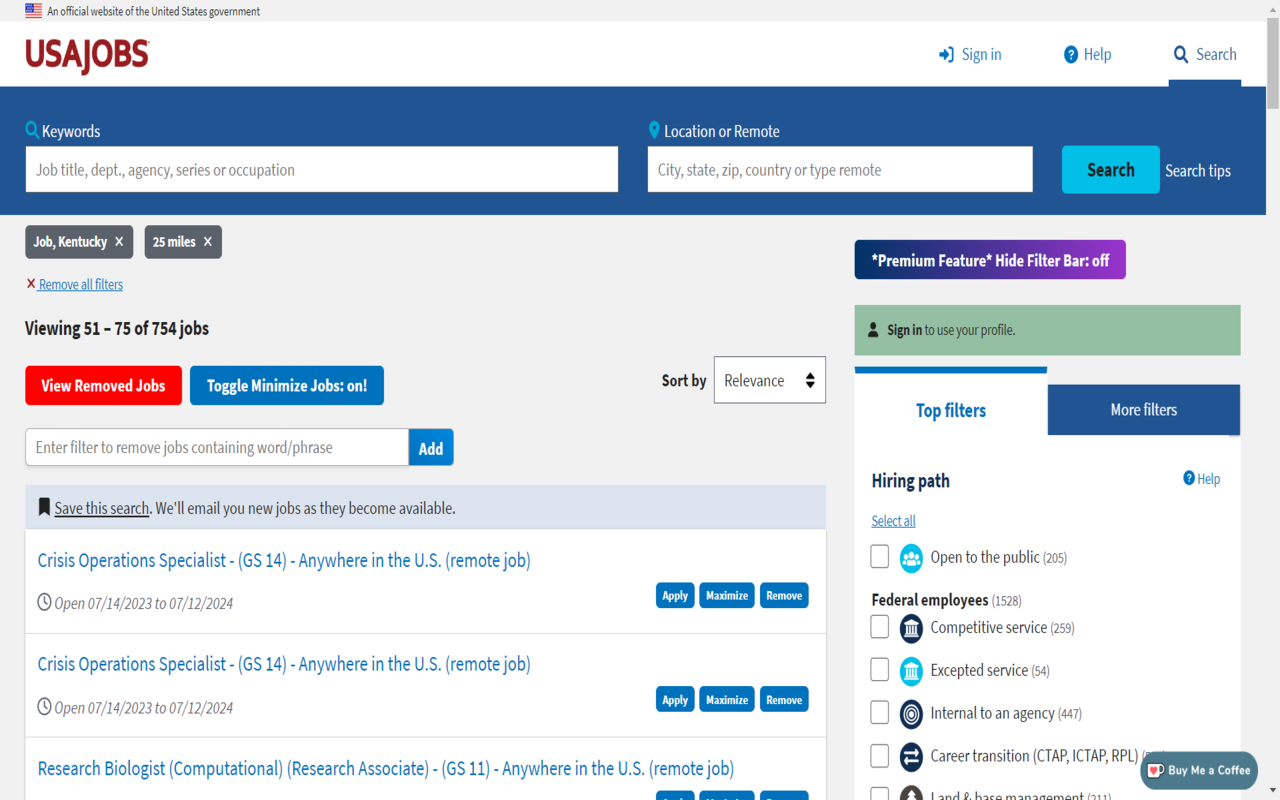Click the Internal to an agency target icon

coord(911,714)
